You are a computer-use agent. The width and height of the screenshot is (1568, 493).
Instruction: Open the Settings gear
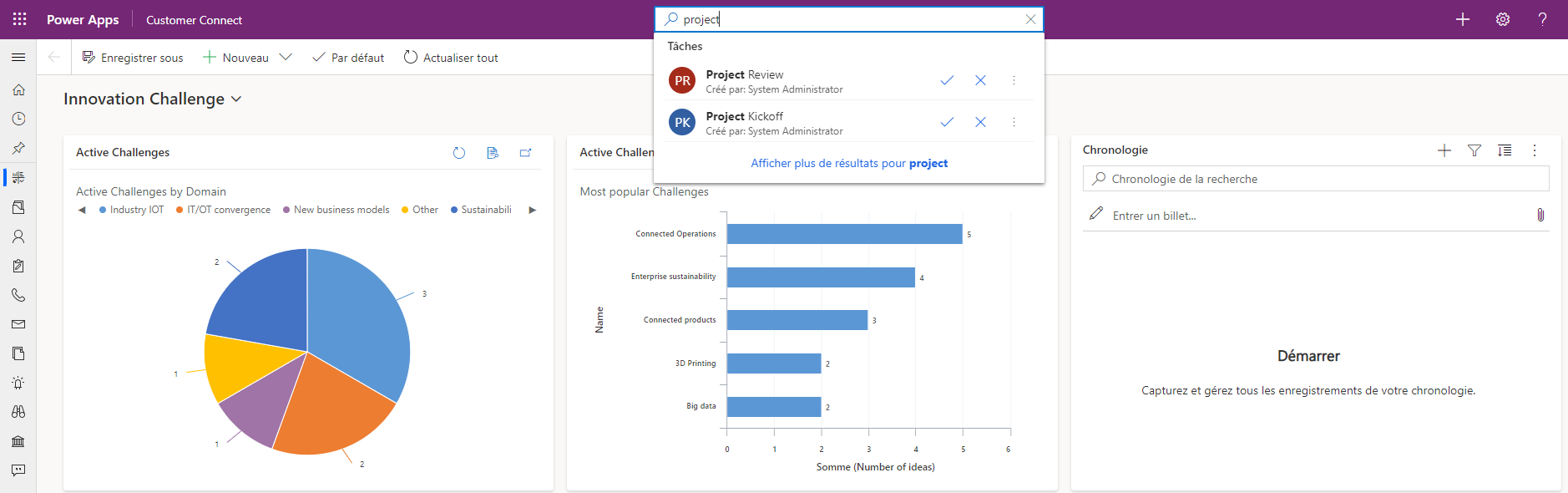click(x=1503, y=19)
